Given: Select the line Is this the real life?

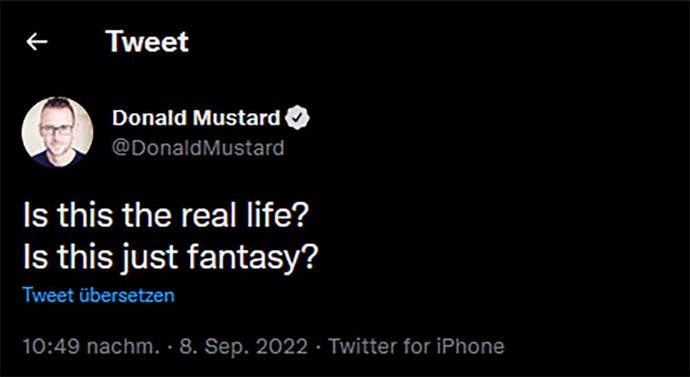Looking at the screenshot, I should [164, 216].
